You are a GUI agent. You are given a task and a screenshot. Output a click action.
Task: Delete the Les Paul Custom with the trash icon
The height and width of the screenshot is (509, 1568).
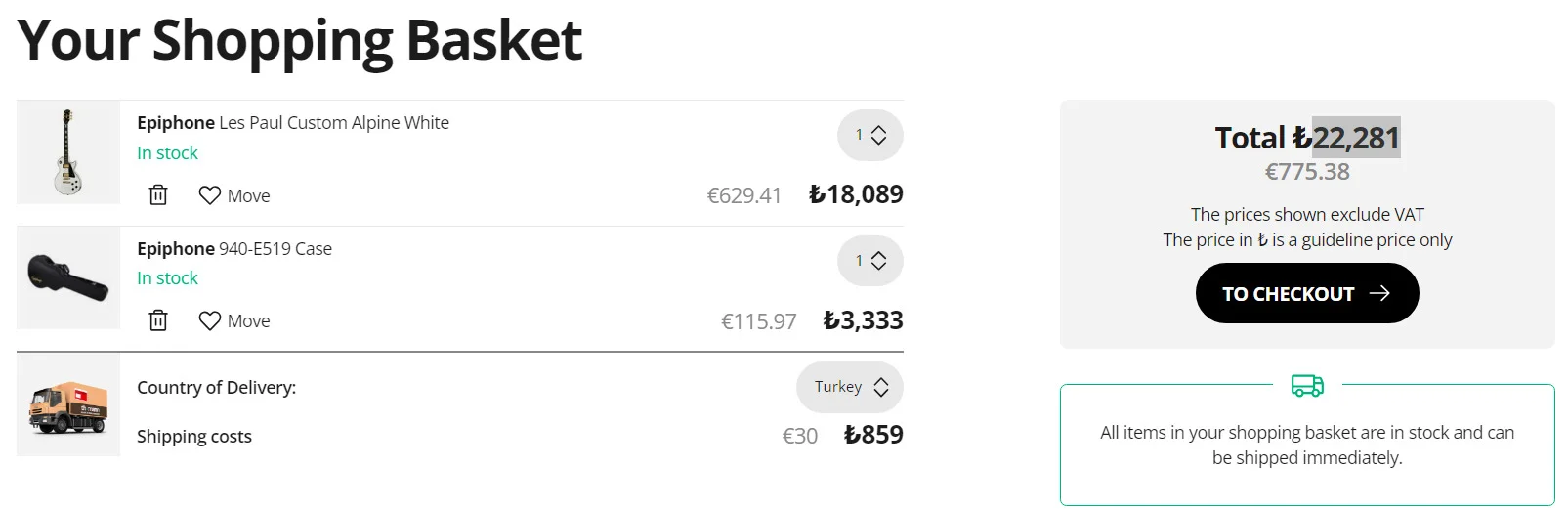pos(158,195)
